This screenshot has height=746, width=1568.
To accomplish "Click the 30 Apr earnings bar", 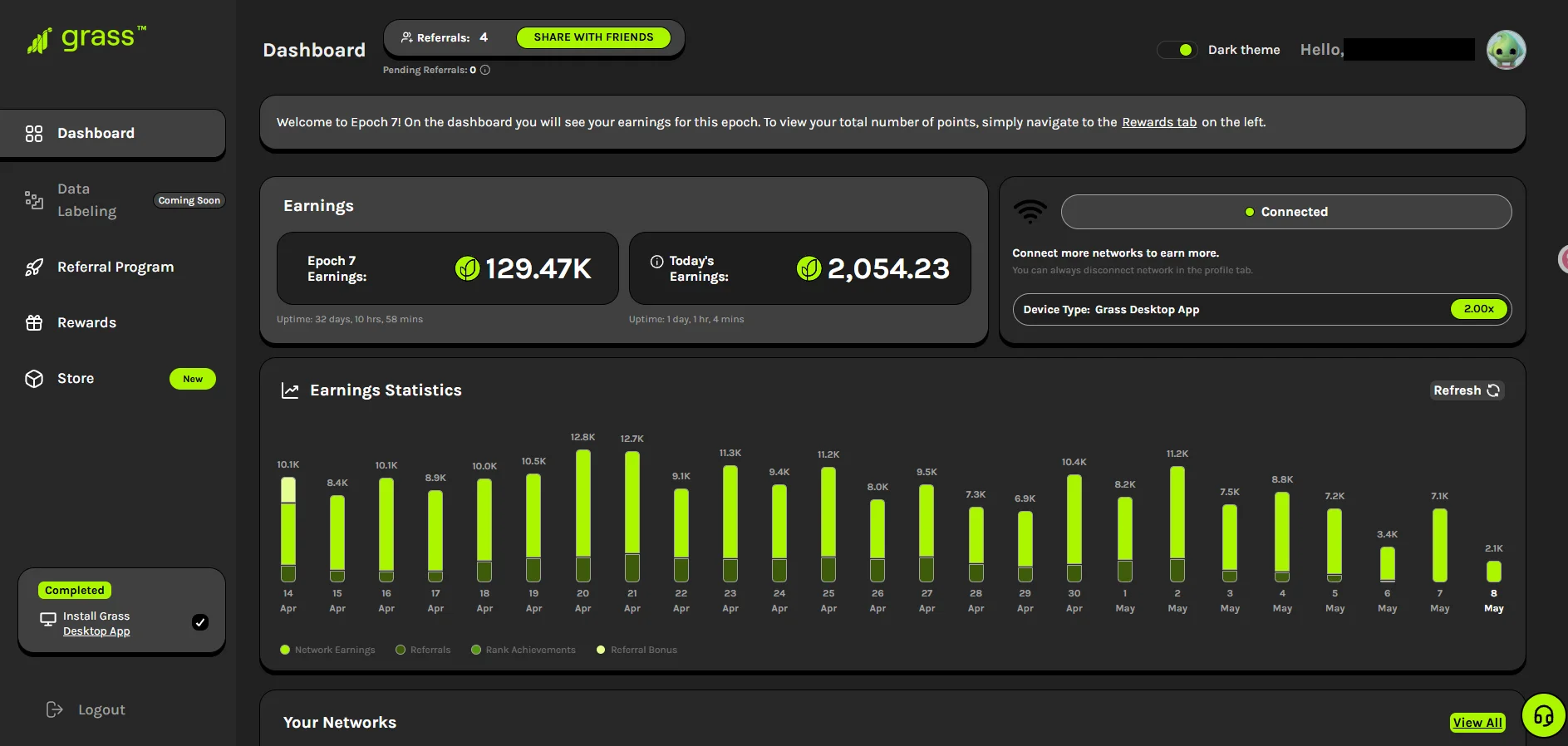I will click(x=1074, y=528).
